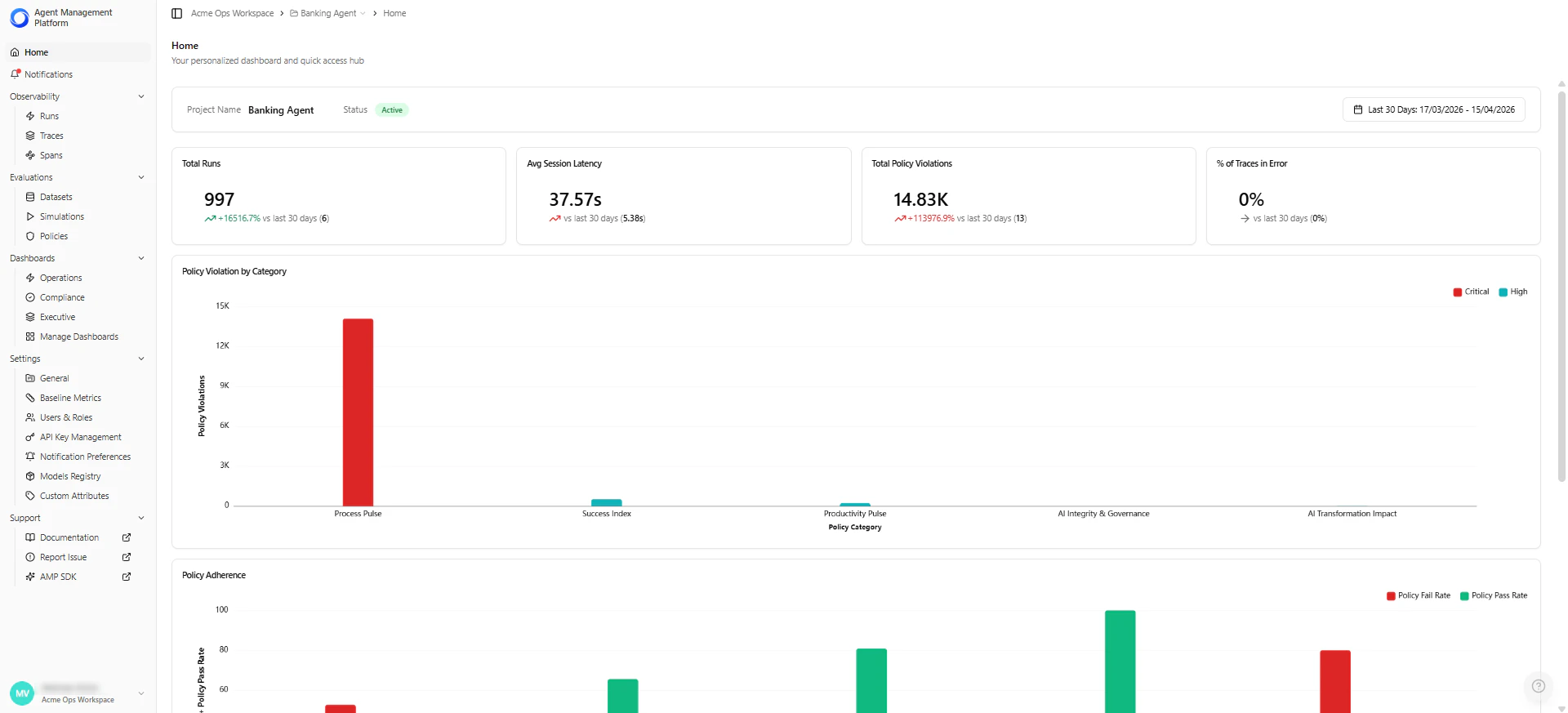
Task: Toggle the sidebar panel icon
Action: [x=176, y=13]
